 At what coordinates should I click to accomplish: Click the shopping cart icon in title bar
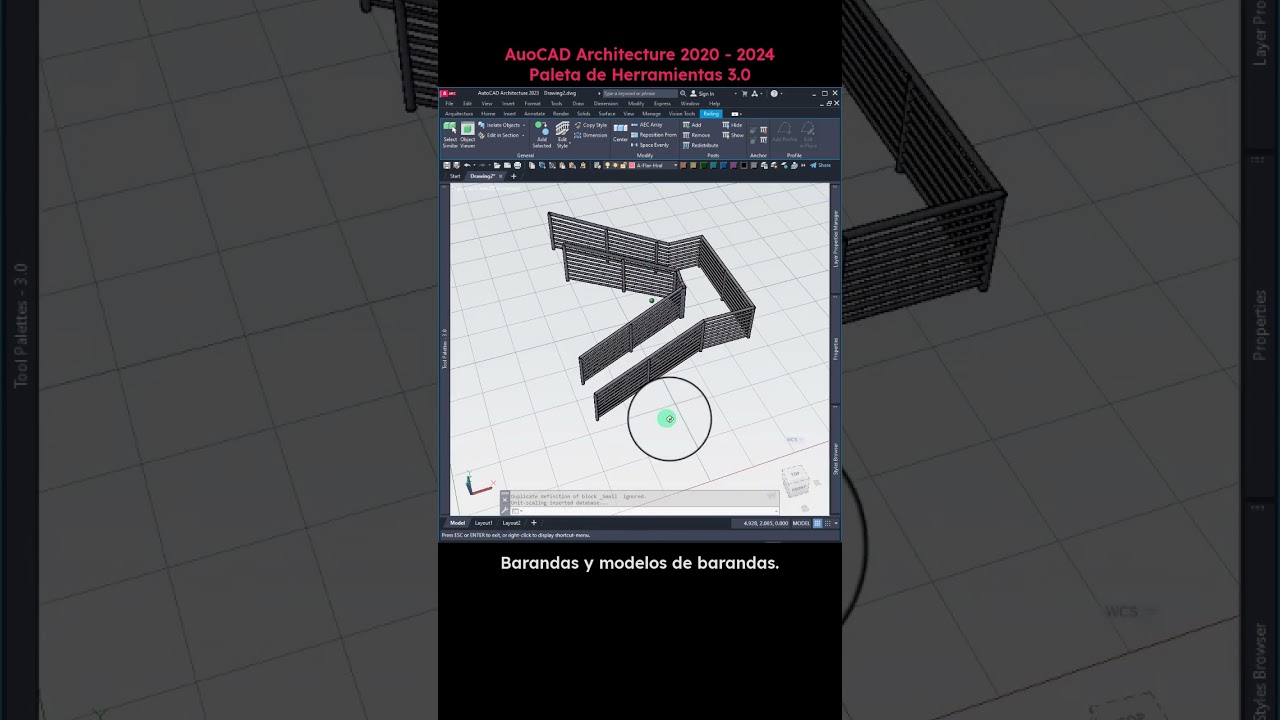point(744,94)
